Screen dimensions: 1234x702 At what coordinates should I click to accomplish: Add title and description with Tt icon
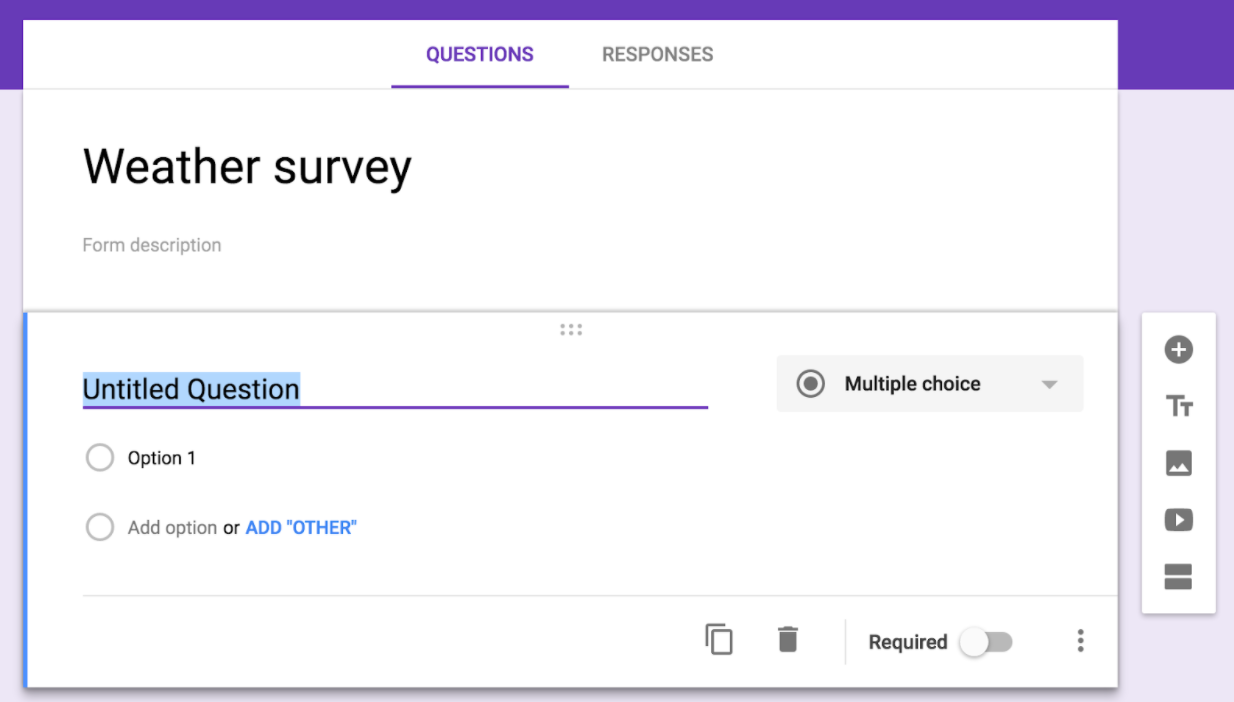1178,406
